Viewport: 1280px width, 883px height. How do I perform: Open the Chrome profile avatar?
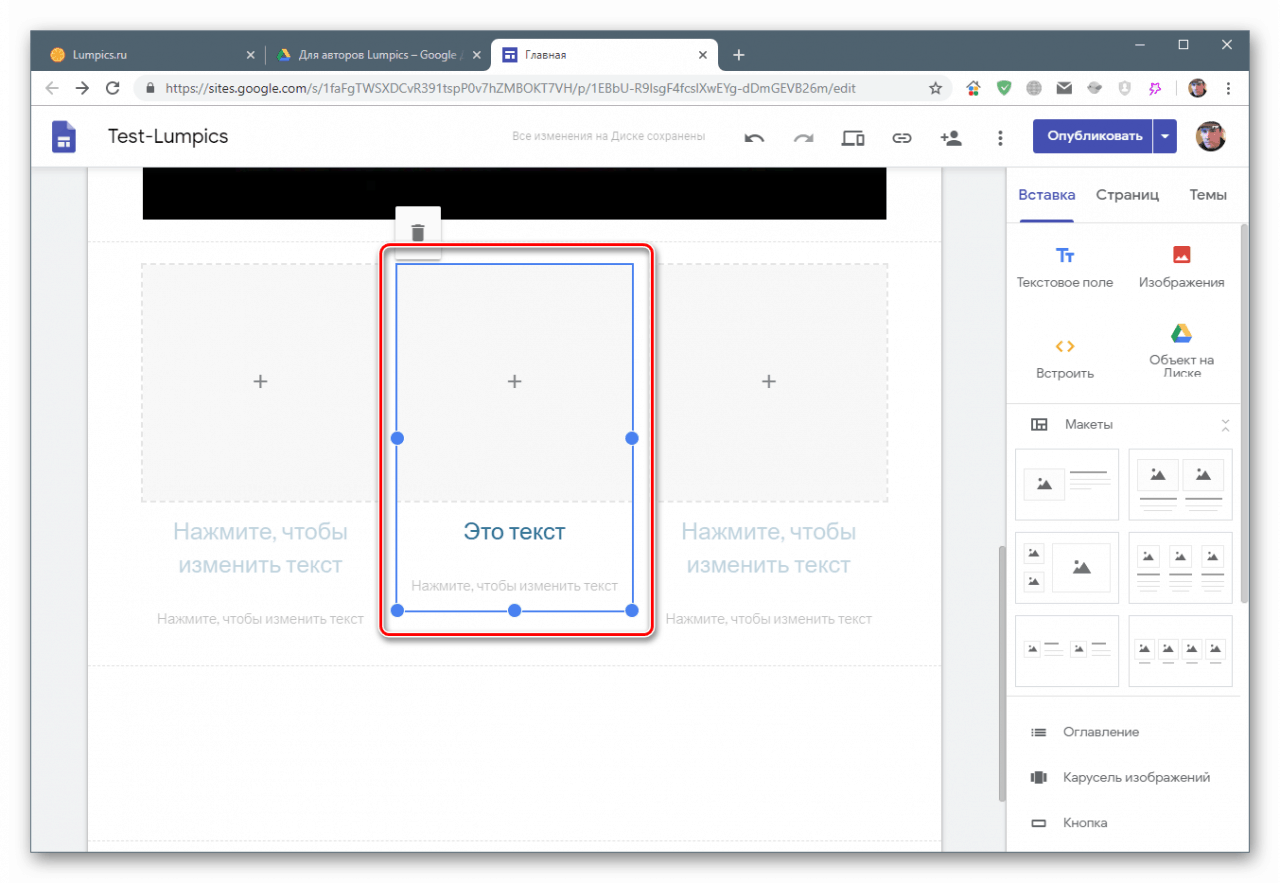[x=1198, y=88]
